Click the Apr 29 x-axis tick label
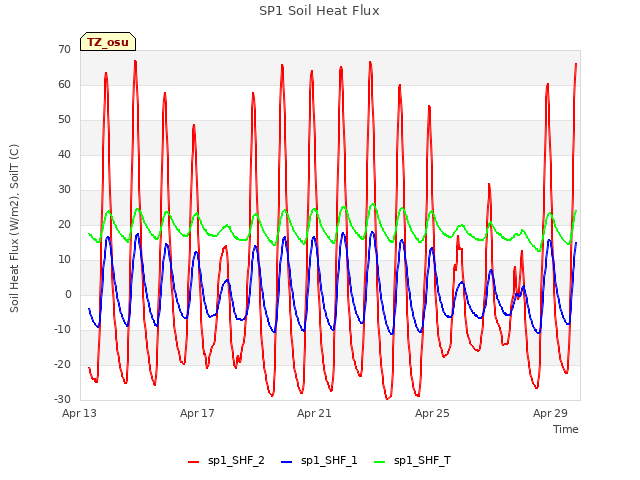640x480 pixels. click(x=550, y=413)
